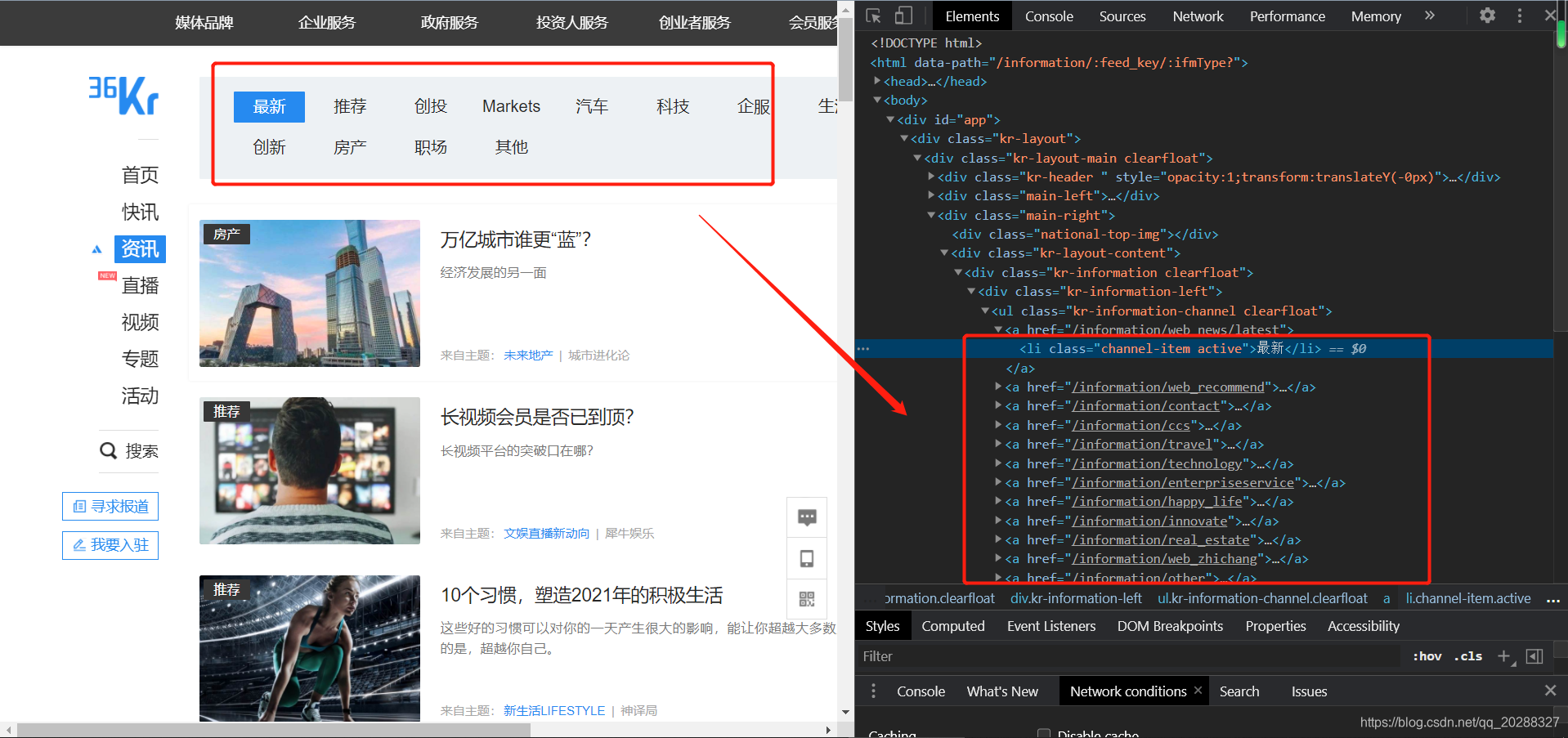Open the 未来地产 topic link
The image size is (1568, 738).
[528, 355]
